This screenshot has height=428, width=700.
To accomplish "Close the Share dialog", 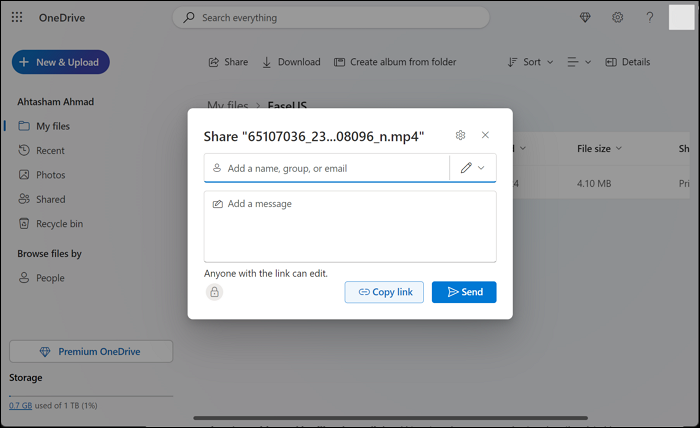I will [485, 135].
